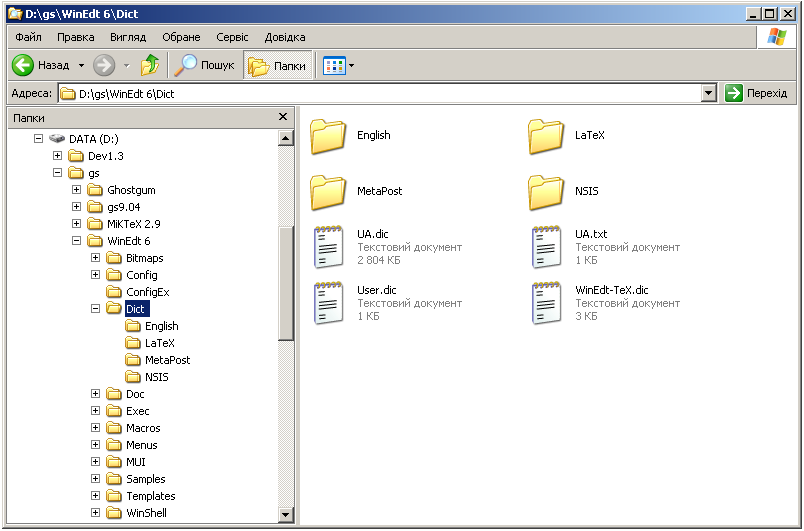Close the Folders side panel
The height and width of the screenshot is (531, 804).
coord(283,117)
